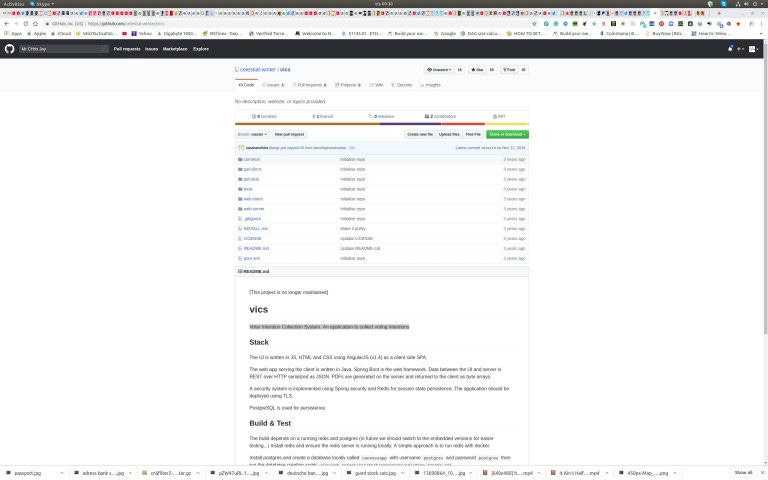768x480 pixels.
Task: Select the Code tab
Action: pyautogui.click(x=246, y=85)
